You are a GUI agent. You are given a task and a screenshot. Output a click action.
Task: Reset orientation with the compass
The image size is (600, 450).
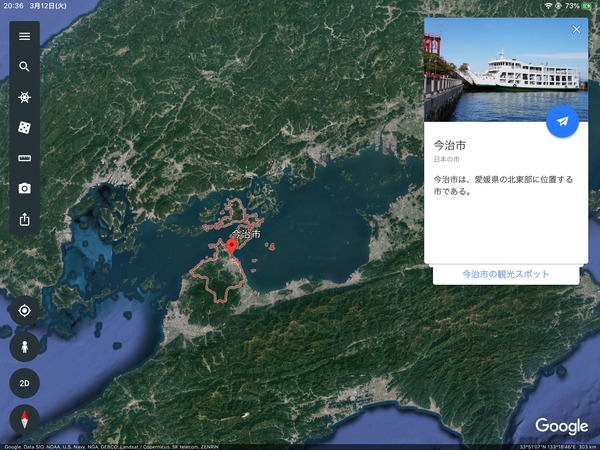tap(24, 419)
